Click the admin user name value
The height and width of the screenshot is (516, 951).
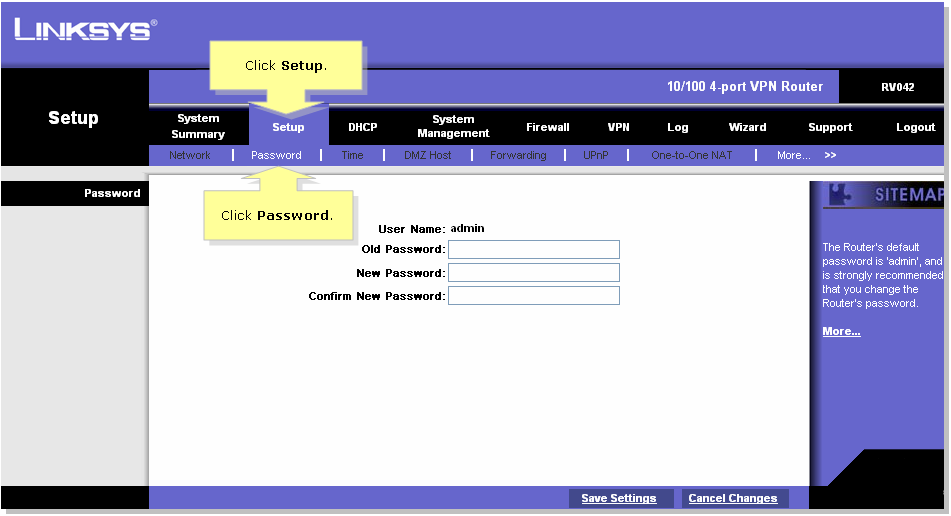[x=467, y=229]
